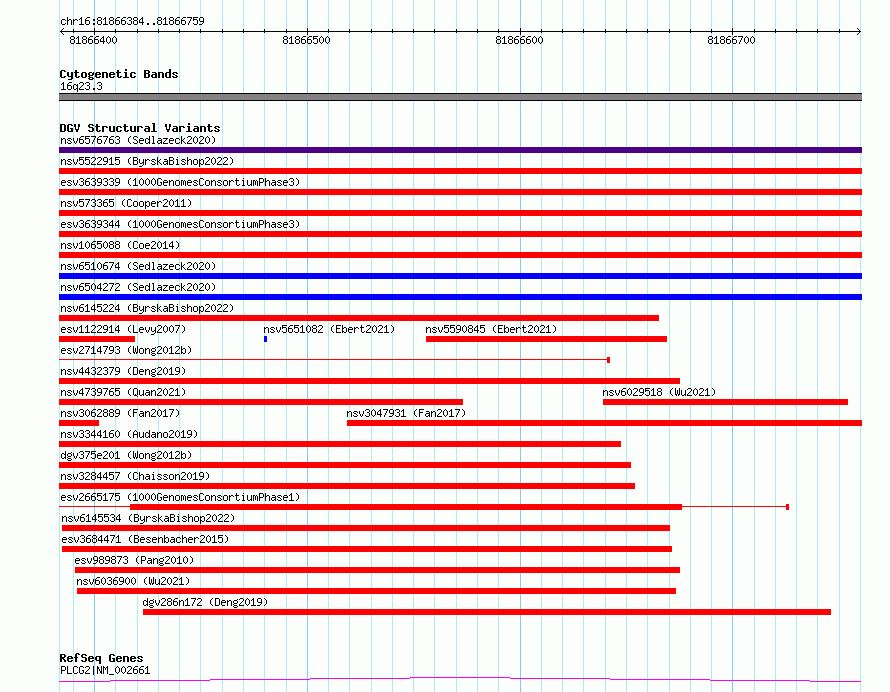Click the 81866500 ruler tick label
Image resolution: width=890 pixels, height=692 pixels.
306,40
